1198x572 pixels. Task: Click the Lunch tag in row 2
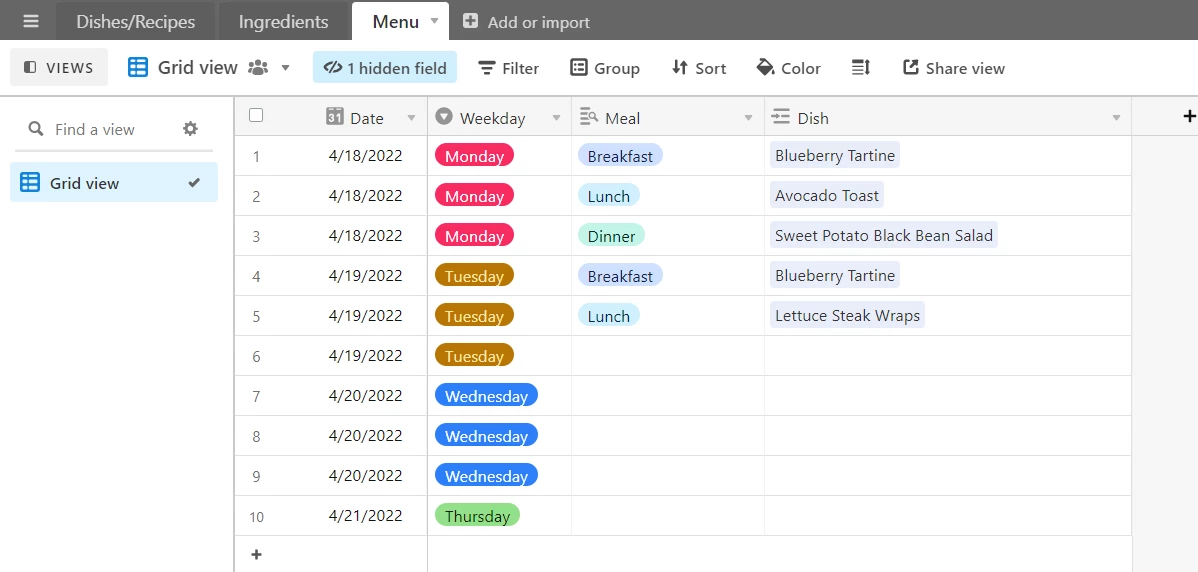(609, 196)
